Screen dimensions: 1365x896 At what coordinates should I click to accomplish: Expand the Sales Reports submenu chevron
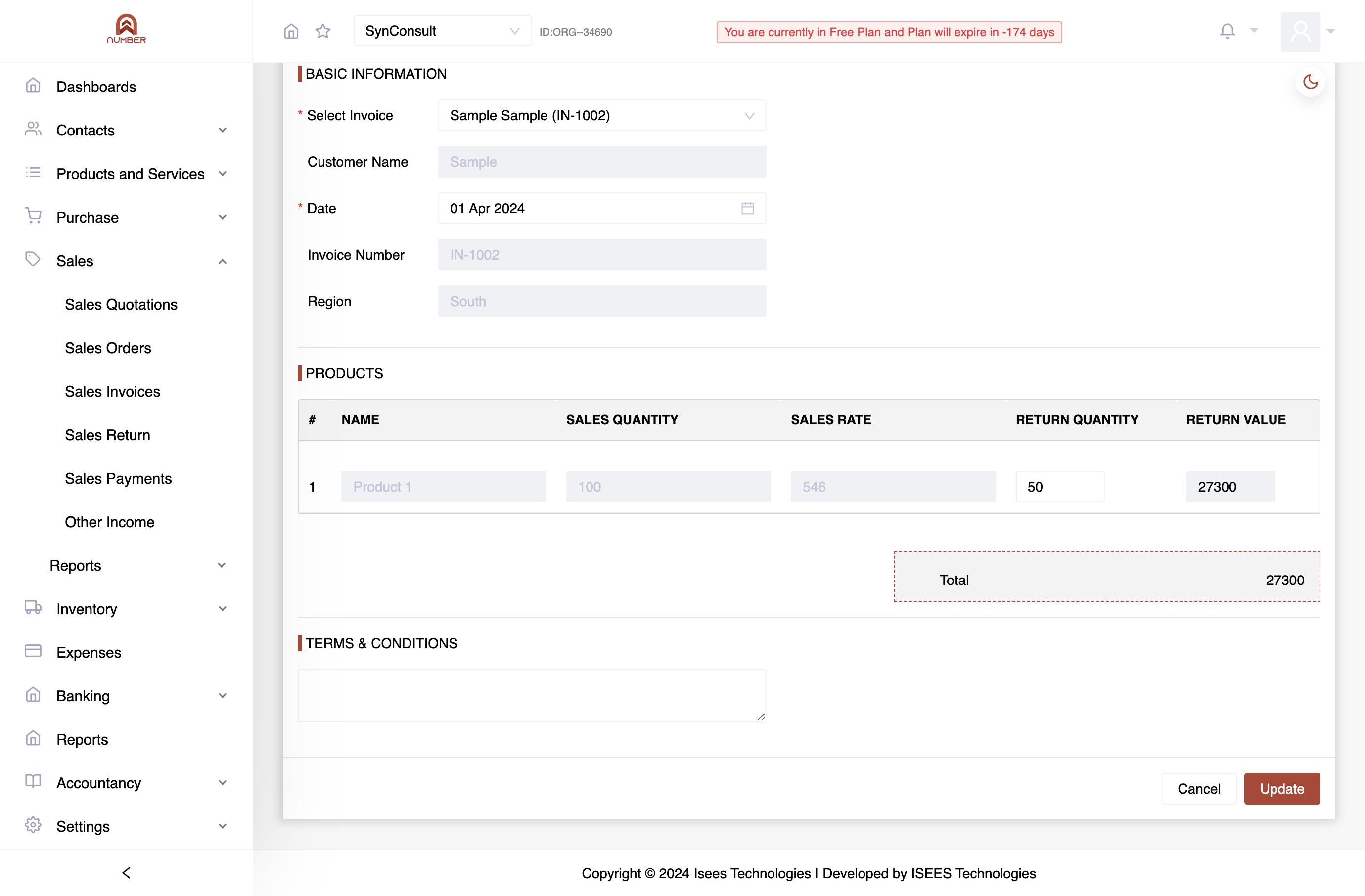pyautogui.click(x=222, y=565)
